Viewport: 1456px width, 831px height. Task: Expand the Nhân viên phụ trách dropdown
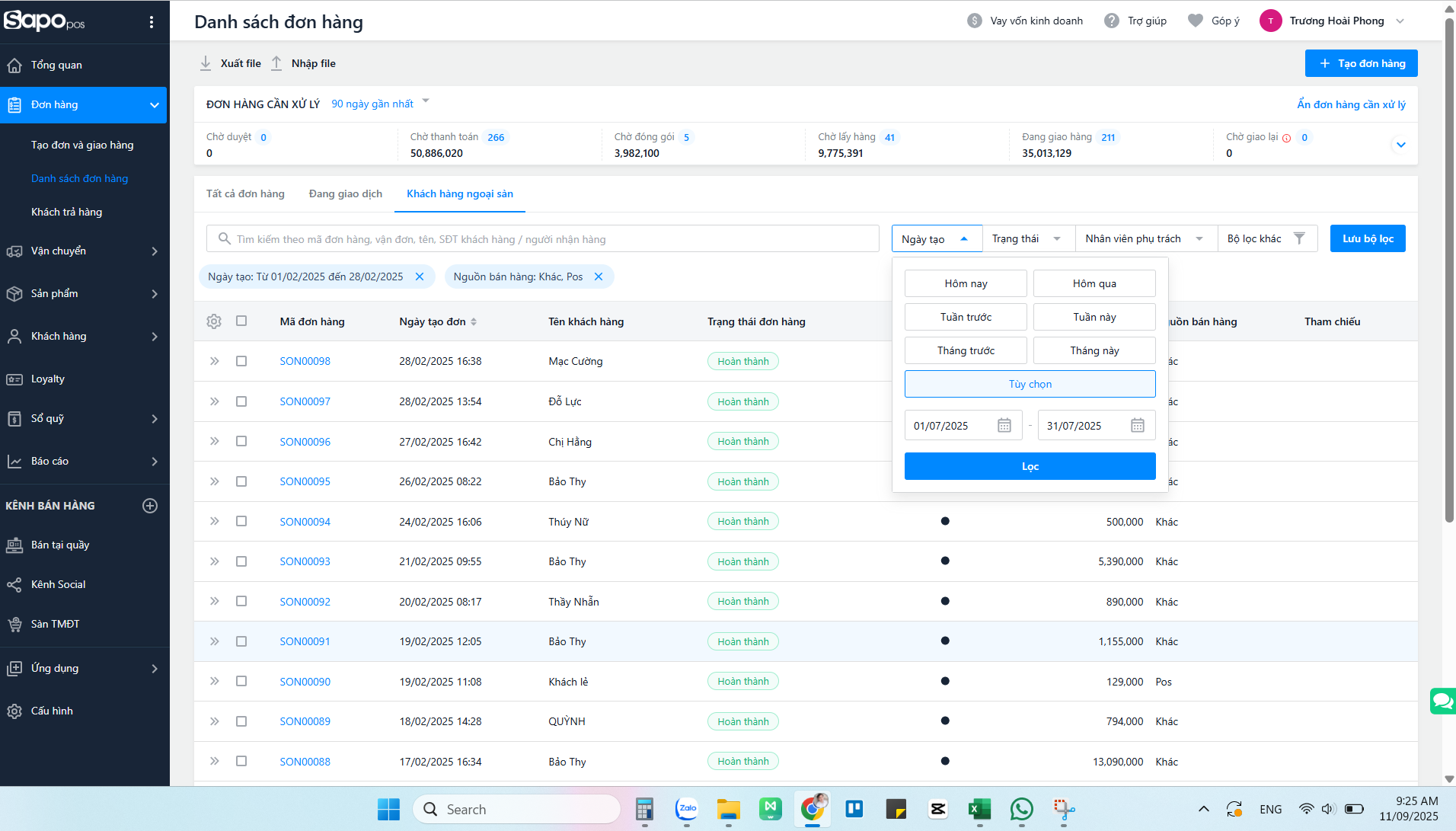coord(1145,238)
